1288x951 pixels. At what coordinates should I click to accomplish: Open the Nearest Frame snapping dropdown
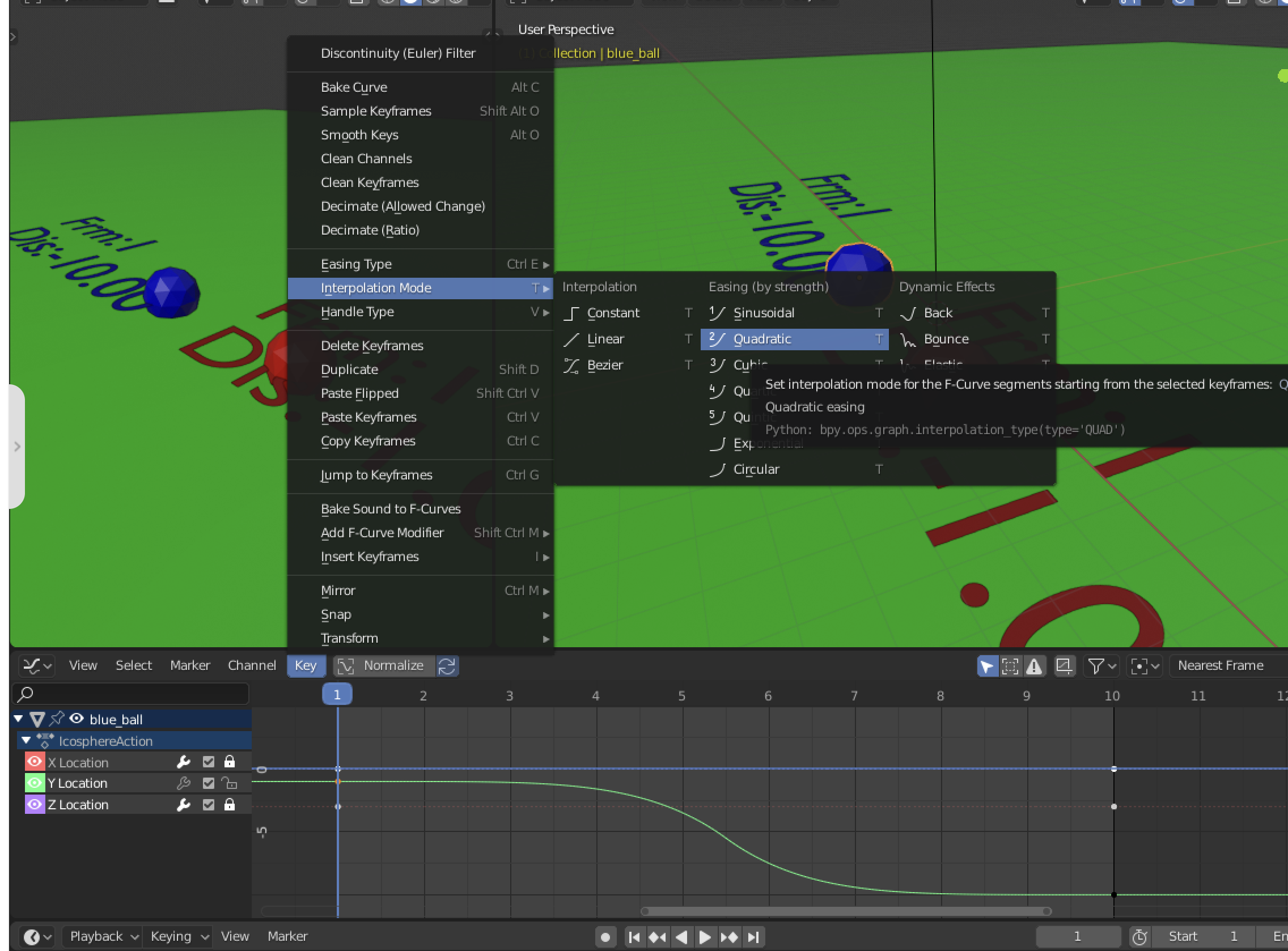[x=1228, y=666]
